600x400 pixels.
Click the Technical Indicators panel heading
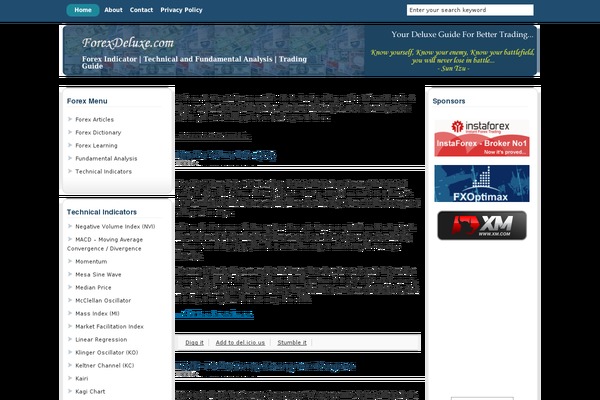point(102,212)
